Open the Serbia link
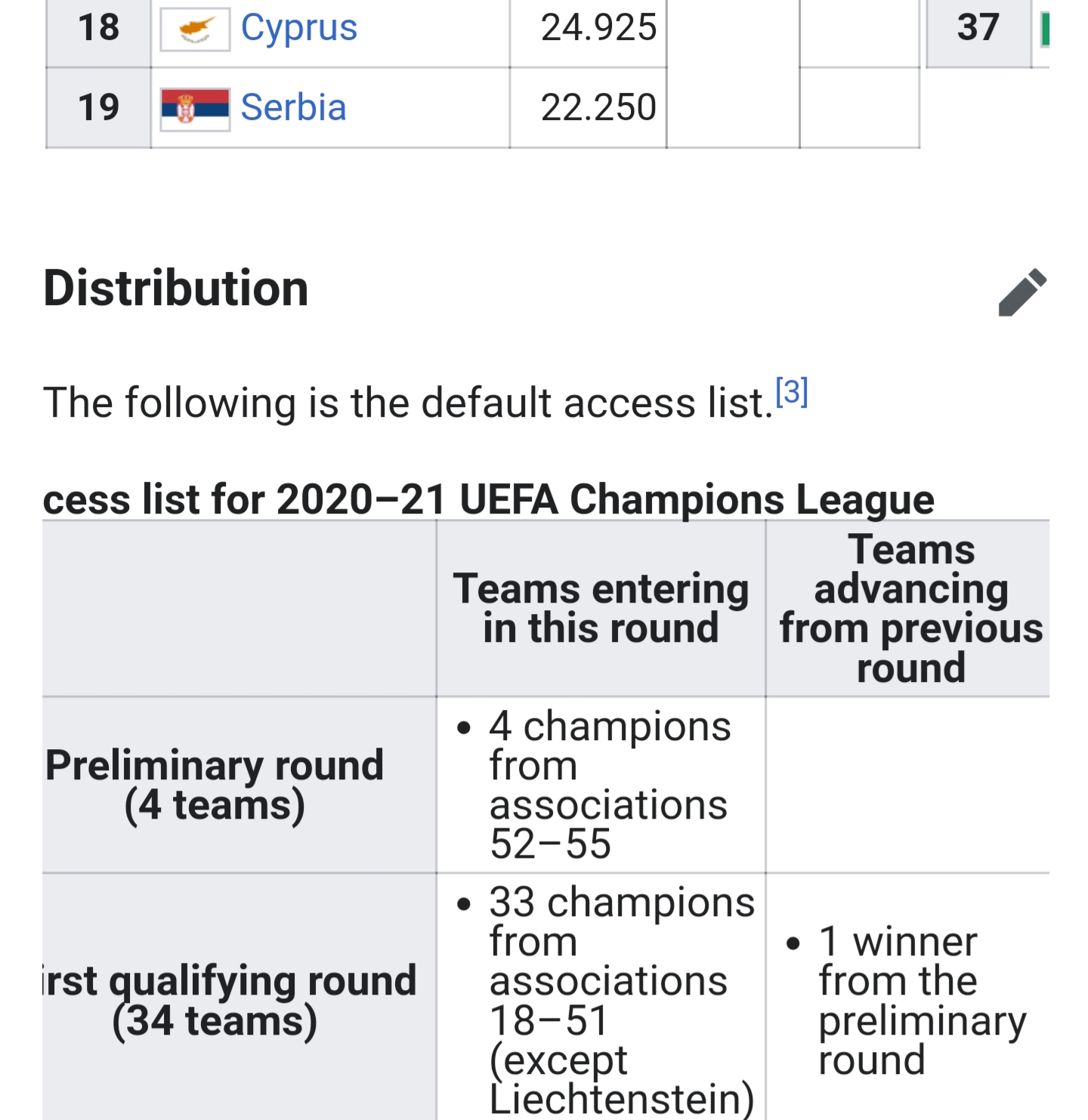This screenshot has width=1088, height=1120. [x=293, y=107]
